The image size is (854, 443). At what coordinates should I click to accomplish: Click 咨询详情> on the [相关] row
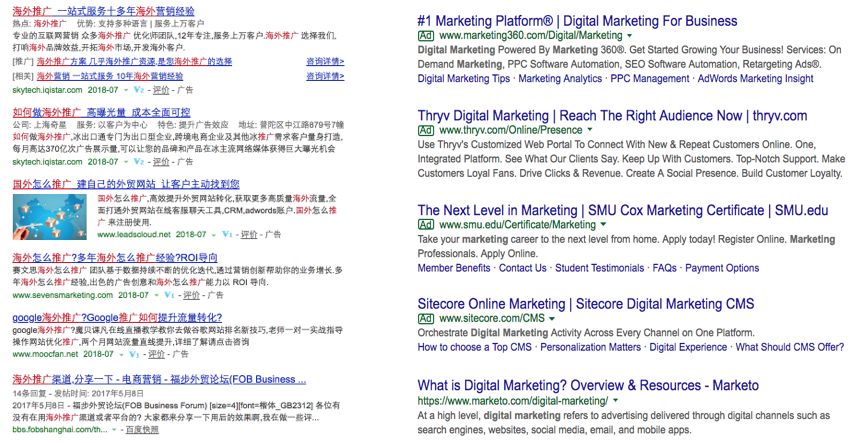pos(325,76)
